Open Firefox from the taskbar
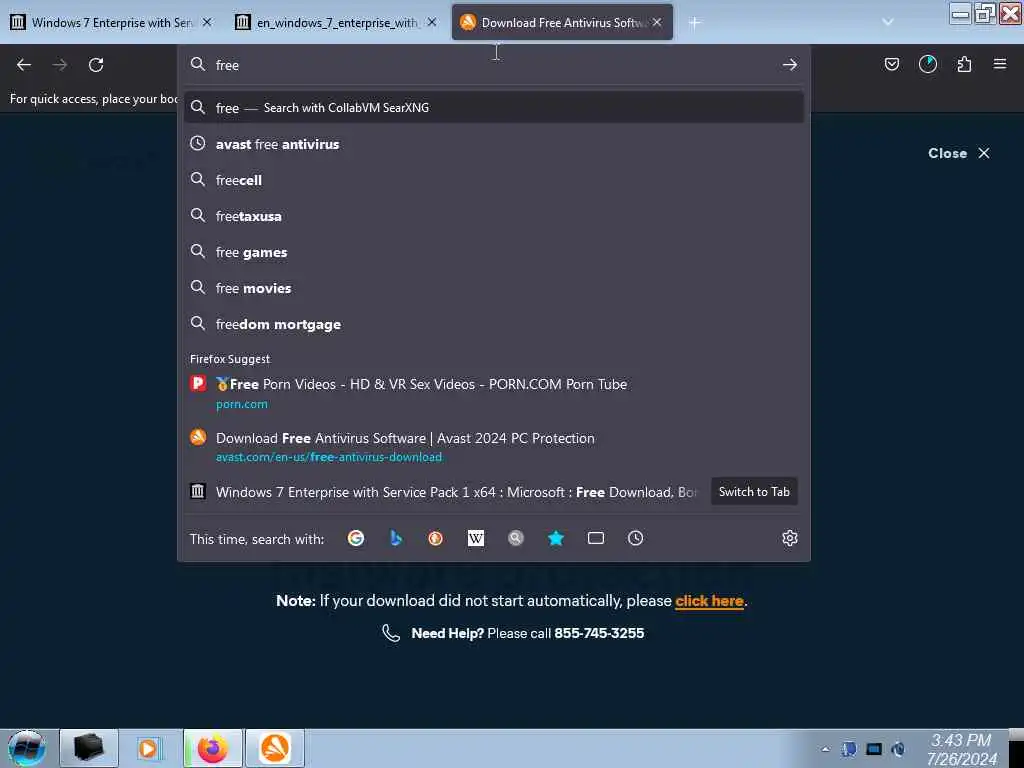This screenshot has height=768, width=1024. point(213,748)
